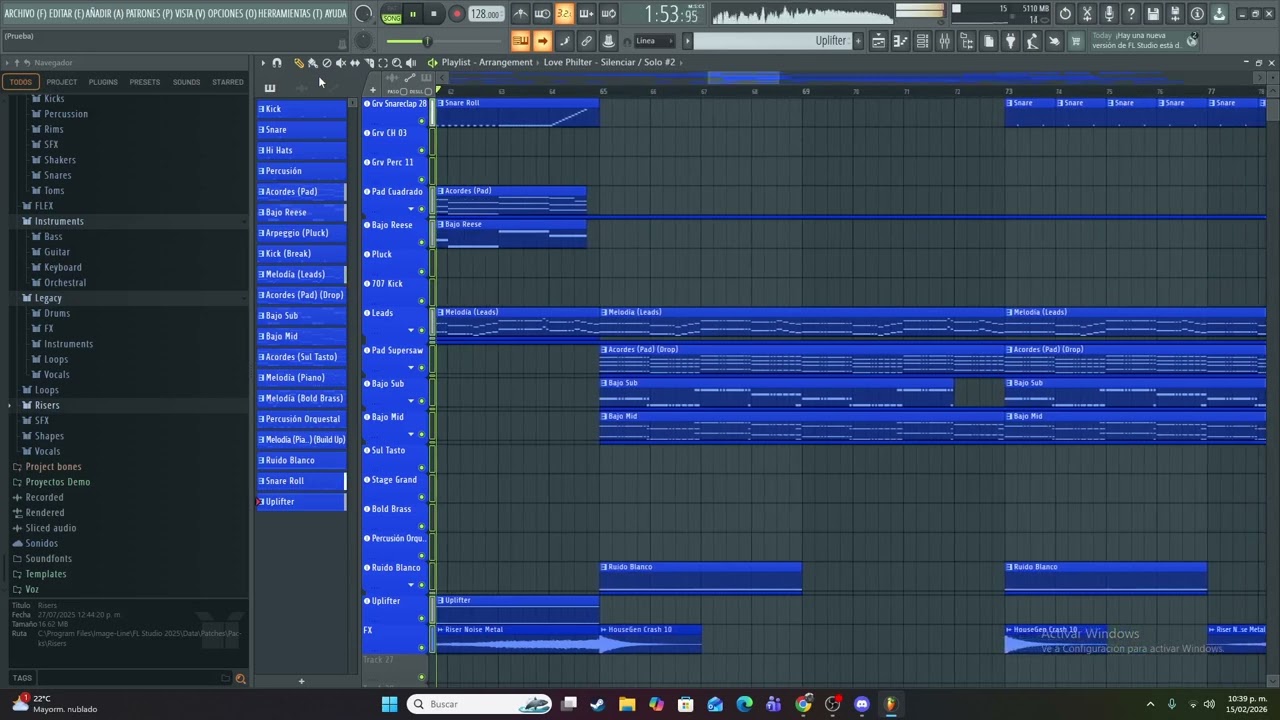
Task: Click the record button
Action: (x=456, y=14)
